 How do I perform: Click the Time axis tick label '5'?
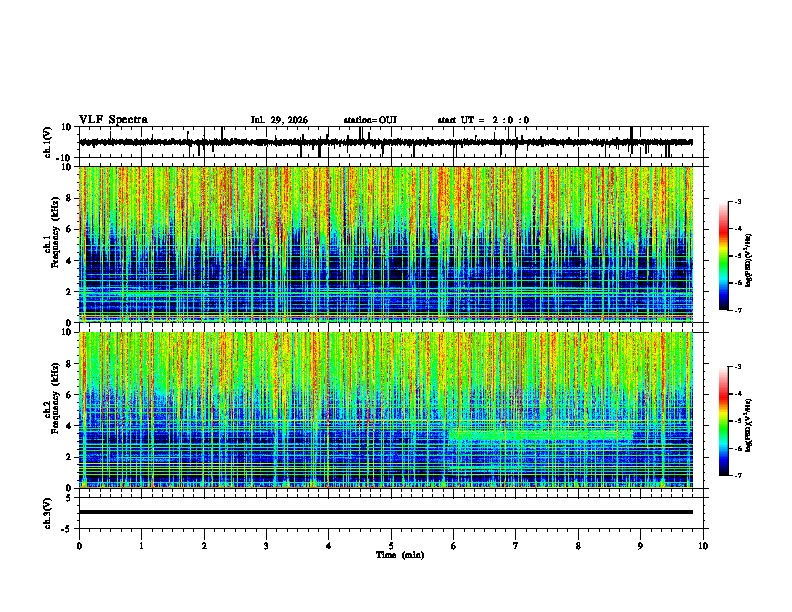click(391, 546)
